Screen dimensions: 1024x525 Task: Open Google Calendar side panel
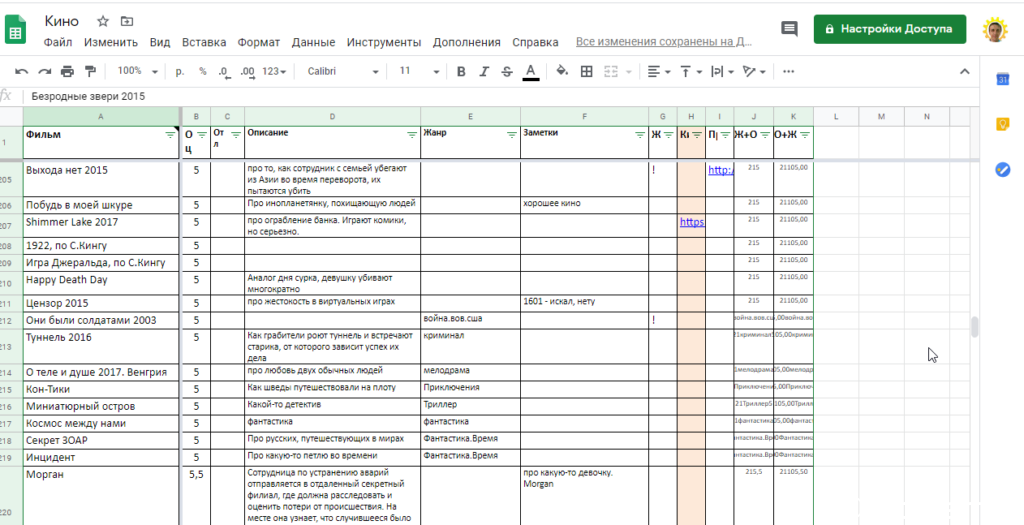1002,79
